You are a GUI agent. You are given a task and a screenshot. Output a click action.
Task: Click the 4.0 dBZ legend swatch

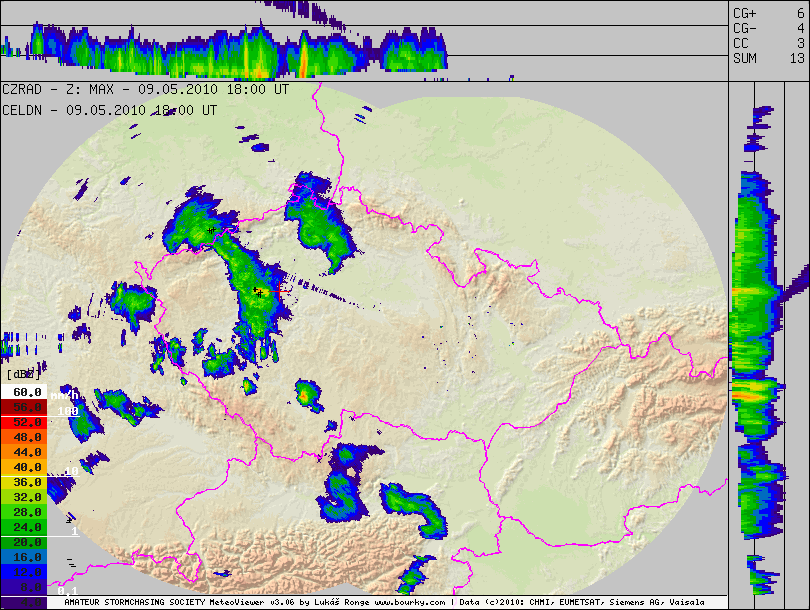click(x=24, y=602)
